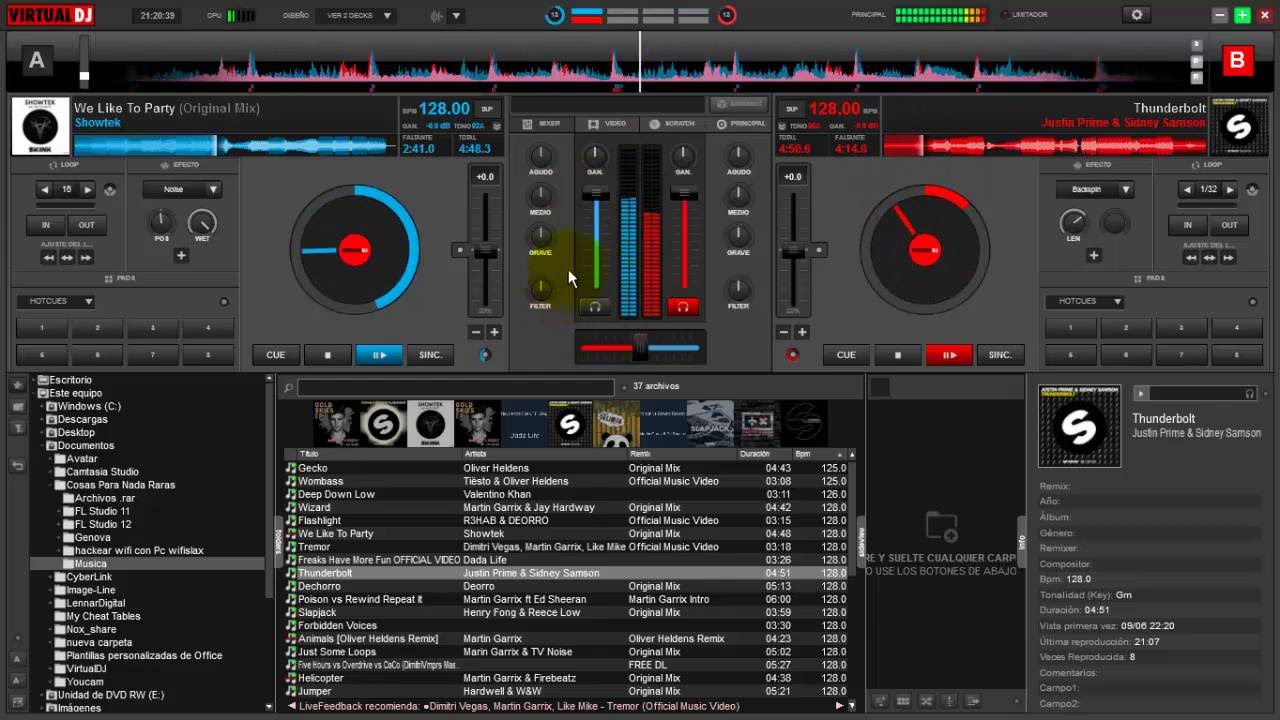
Task: Expand the Unidad de DVD RW (E:) node
Action: click(x=42, y=695)
